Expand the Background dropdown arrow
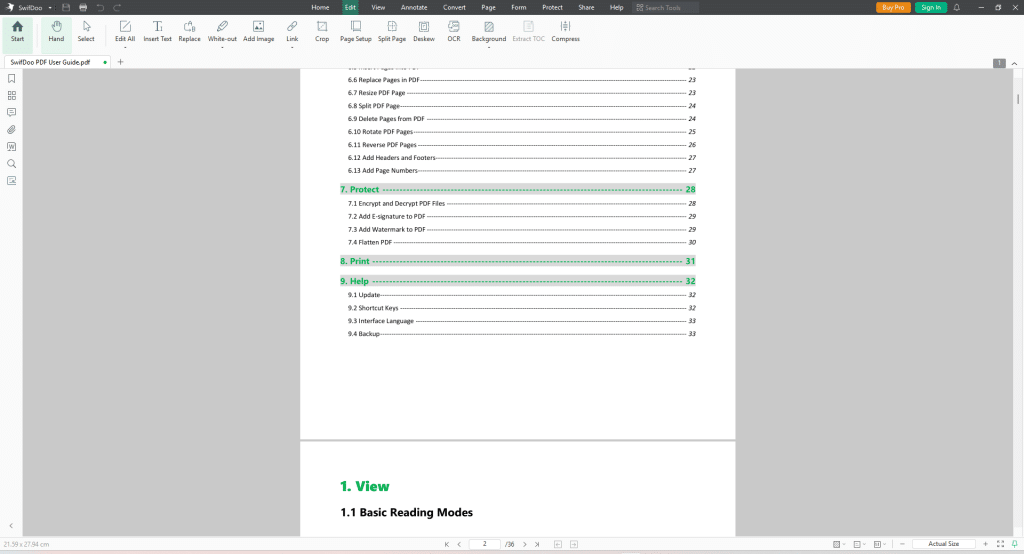The width and height of the screenshot is (1024, 554). (x=488, y=47)
